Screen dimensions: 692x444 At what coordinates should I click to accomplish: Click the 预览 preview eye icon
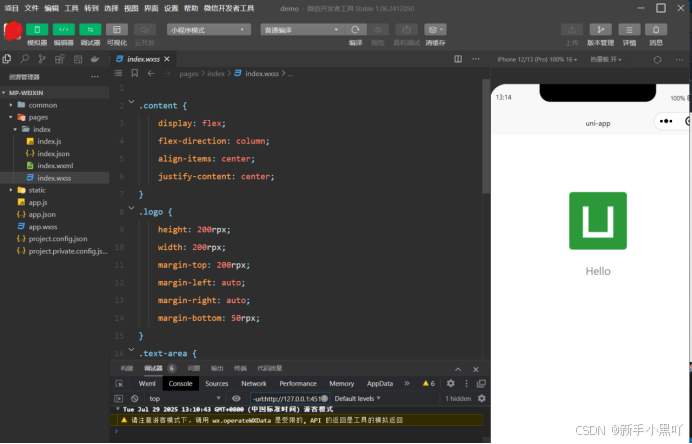(378, 30)
